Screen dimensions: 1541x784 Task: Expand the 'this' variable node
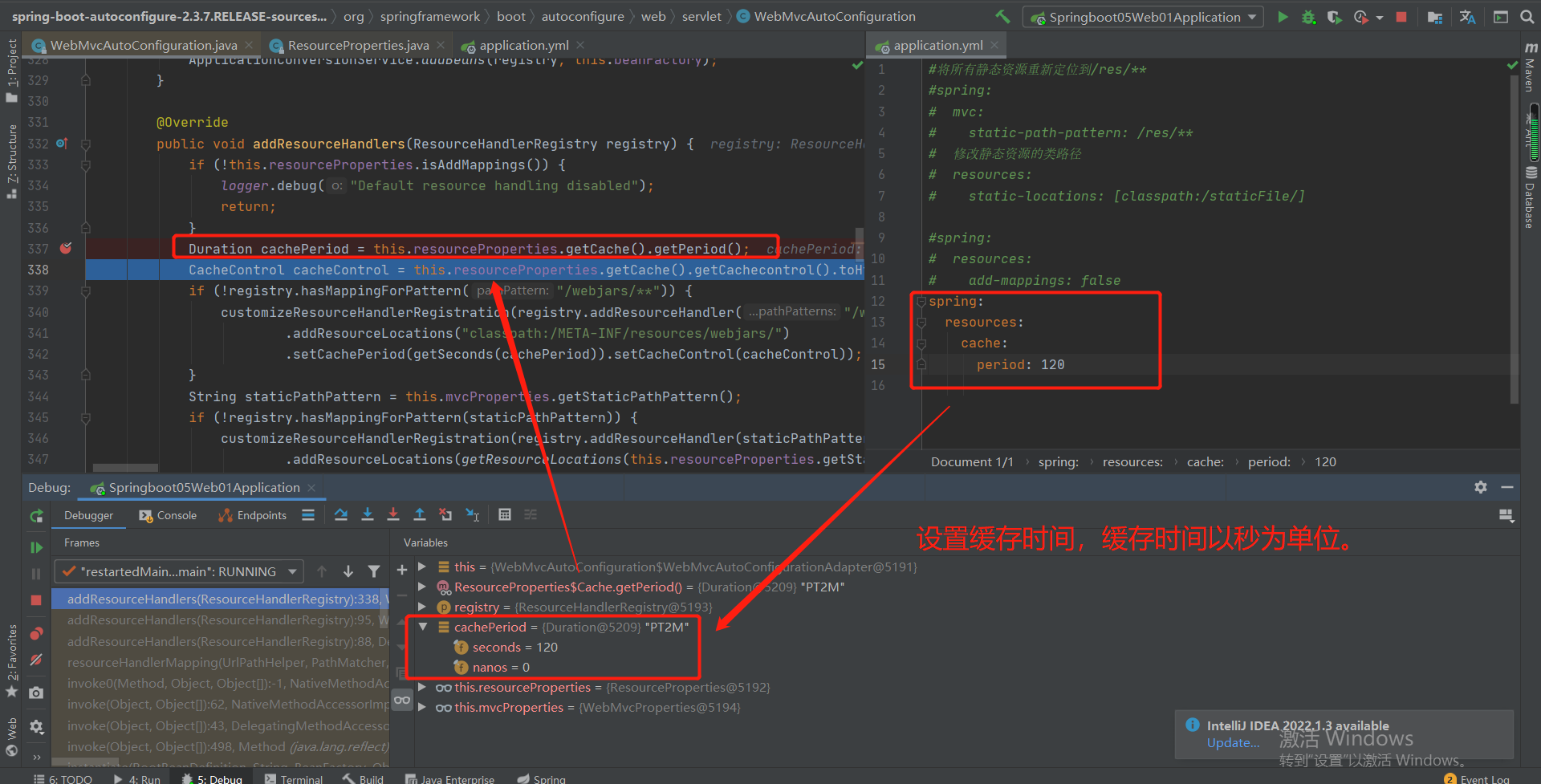pyautogui.click(x=422, y=567)
